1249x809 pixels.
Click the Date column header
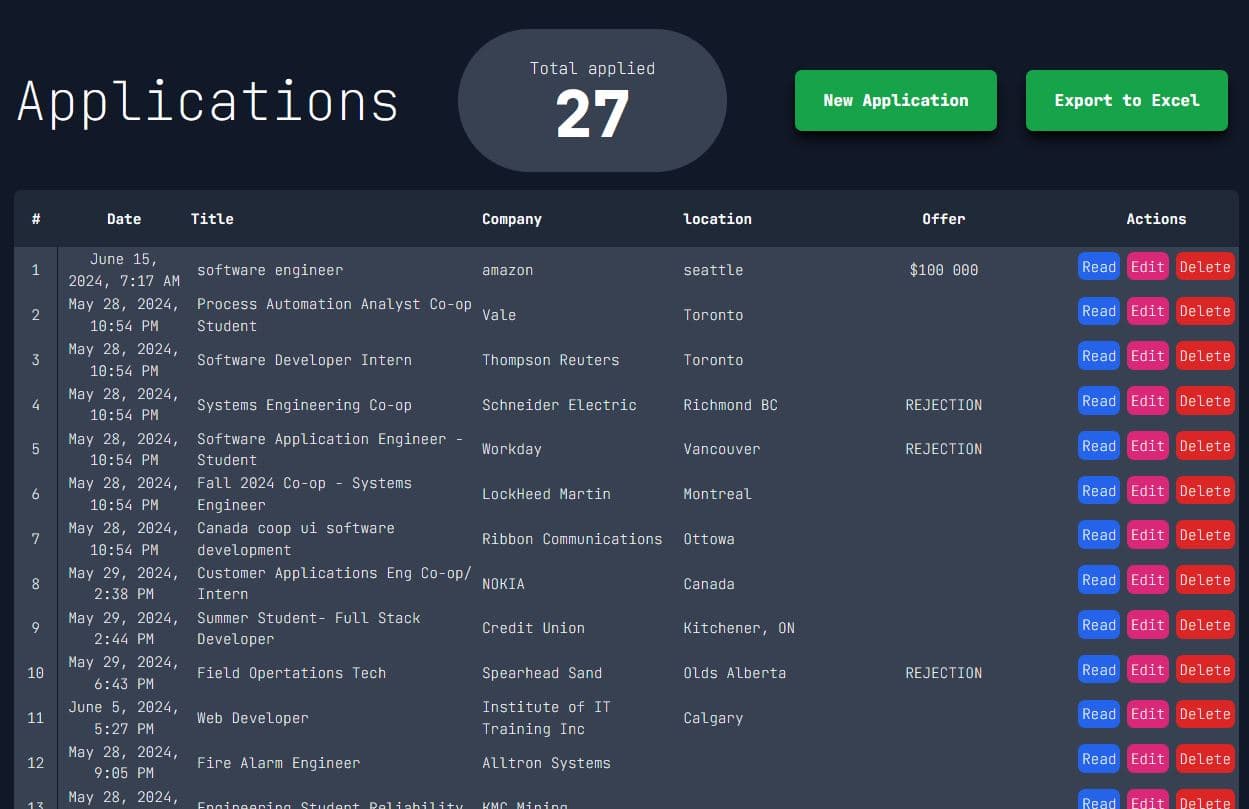[x=124, y=219]
